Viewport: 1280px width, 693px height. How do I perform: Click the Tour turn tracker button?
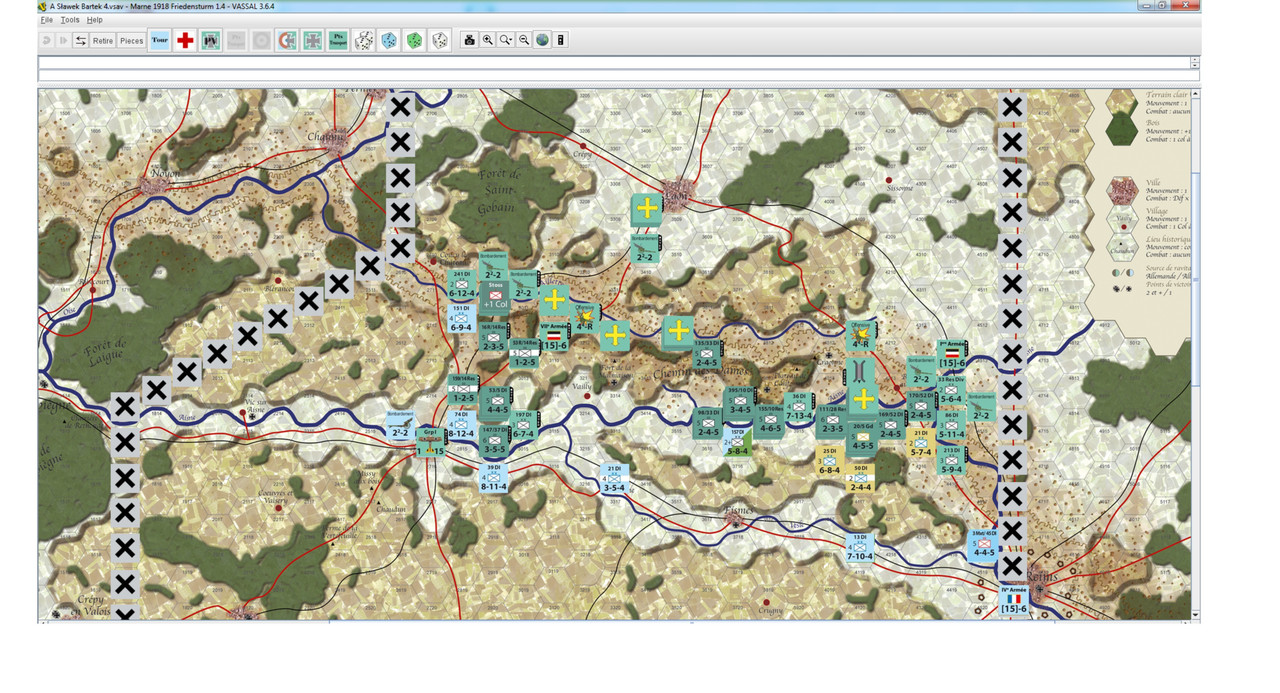coord(159,40)
